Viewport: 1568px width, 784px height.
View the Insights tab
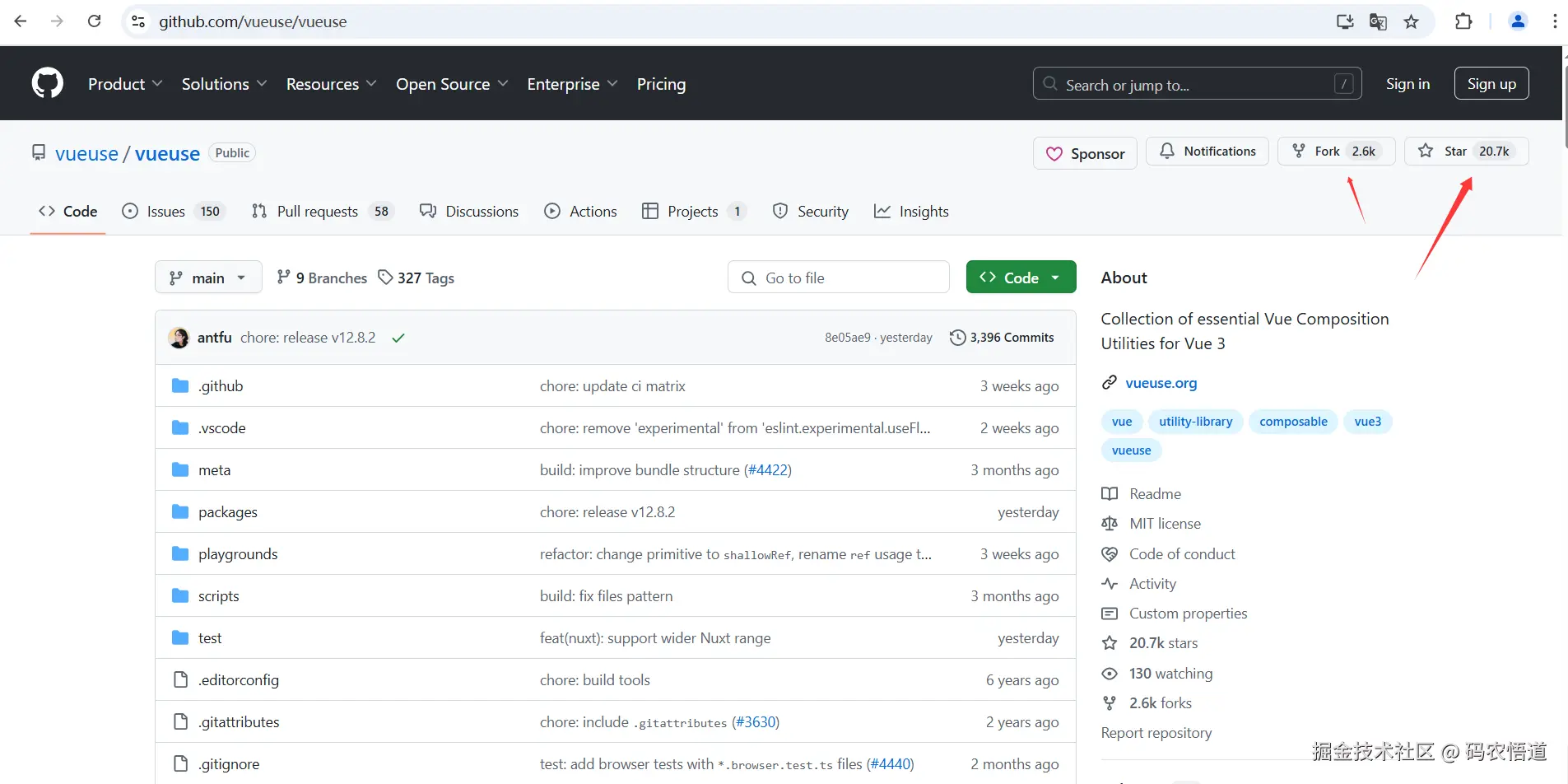coord(911,212)
